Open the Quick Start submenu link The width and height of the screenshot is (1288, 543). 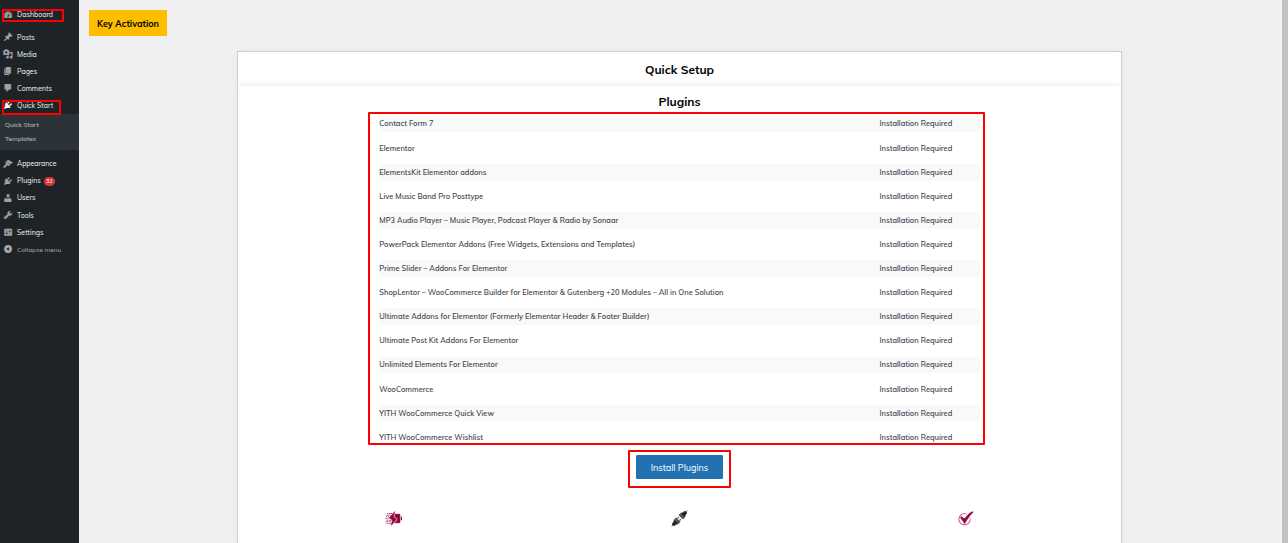(x=22, y=125)
